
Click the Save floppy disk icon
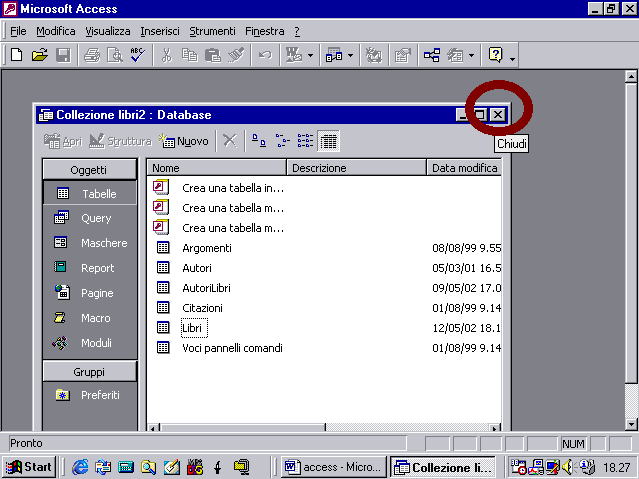tap(63, 55)
